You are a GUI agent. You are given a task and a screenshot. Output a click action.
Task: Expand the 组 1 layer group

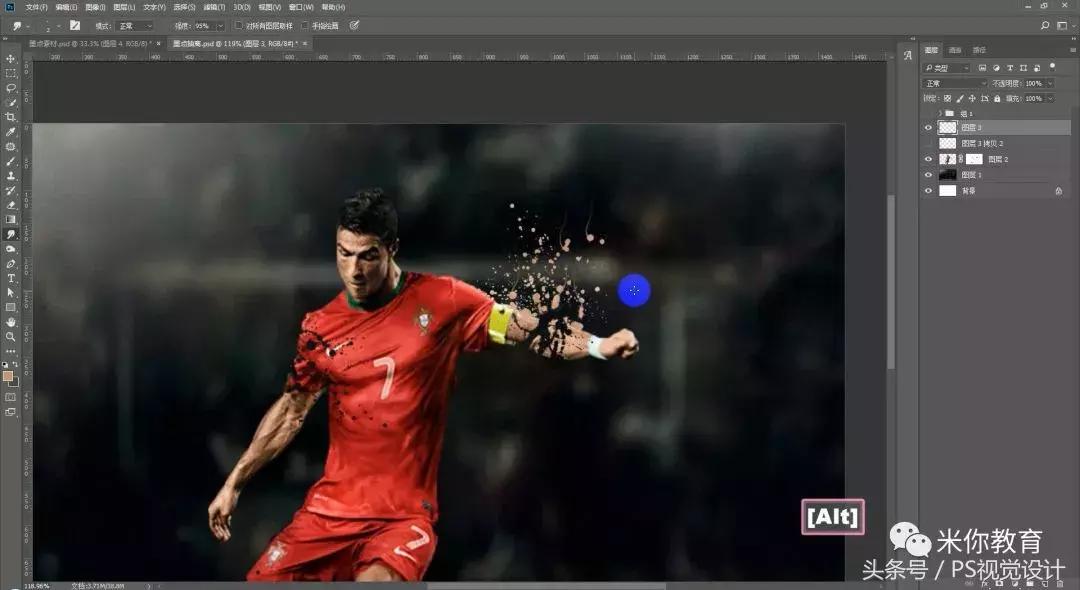point(939,114)
